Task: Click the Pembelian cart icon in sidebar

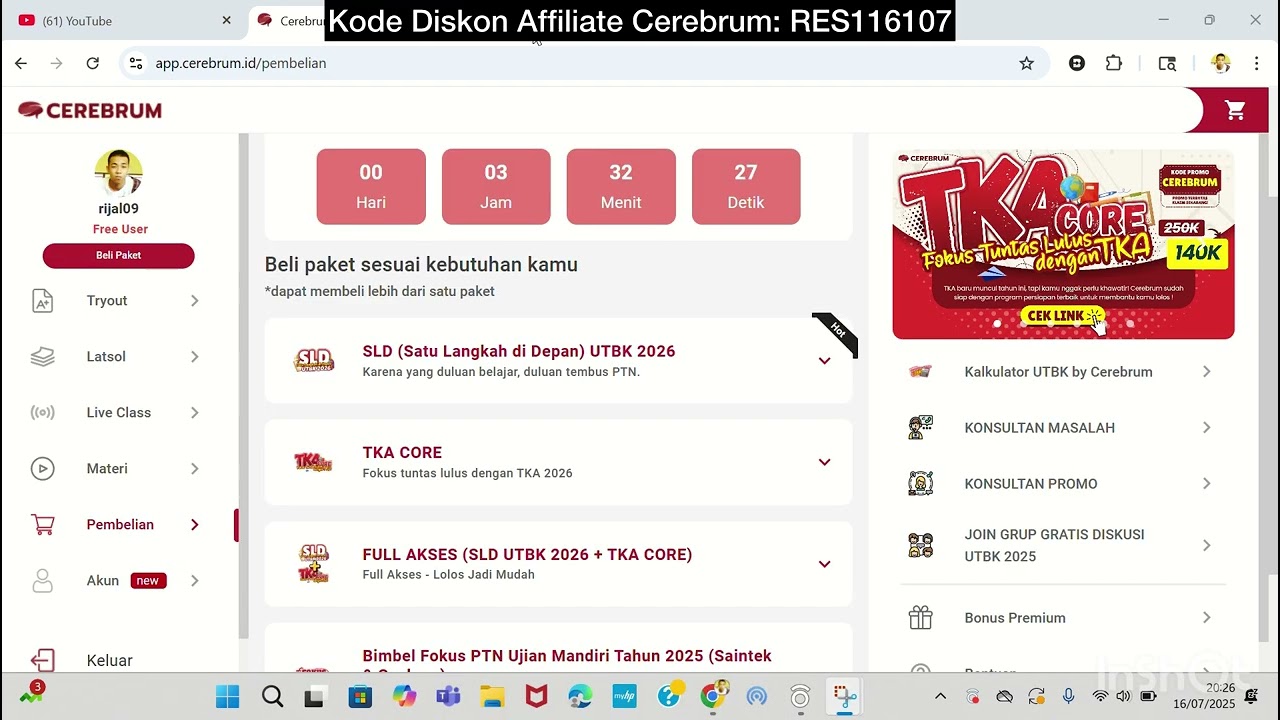Action: 42,525
